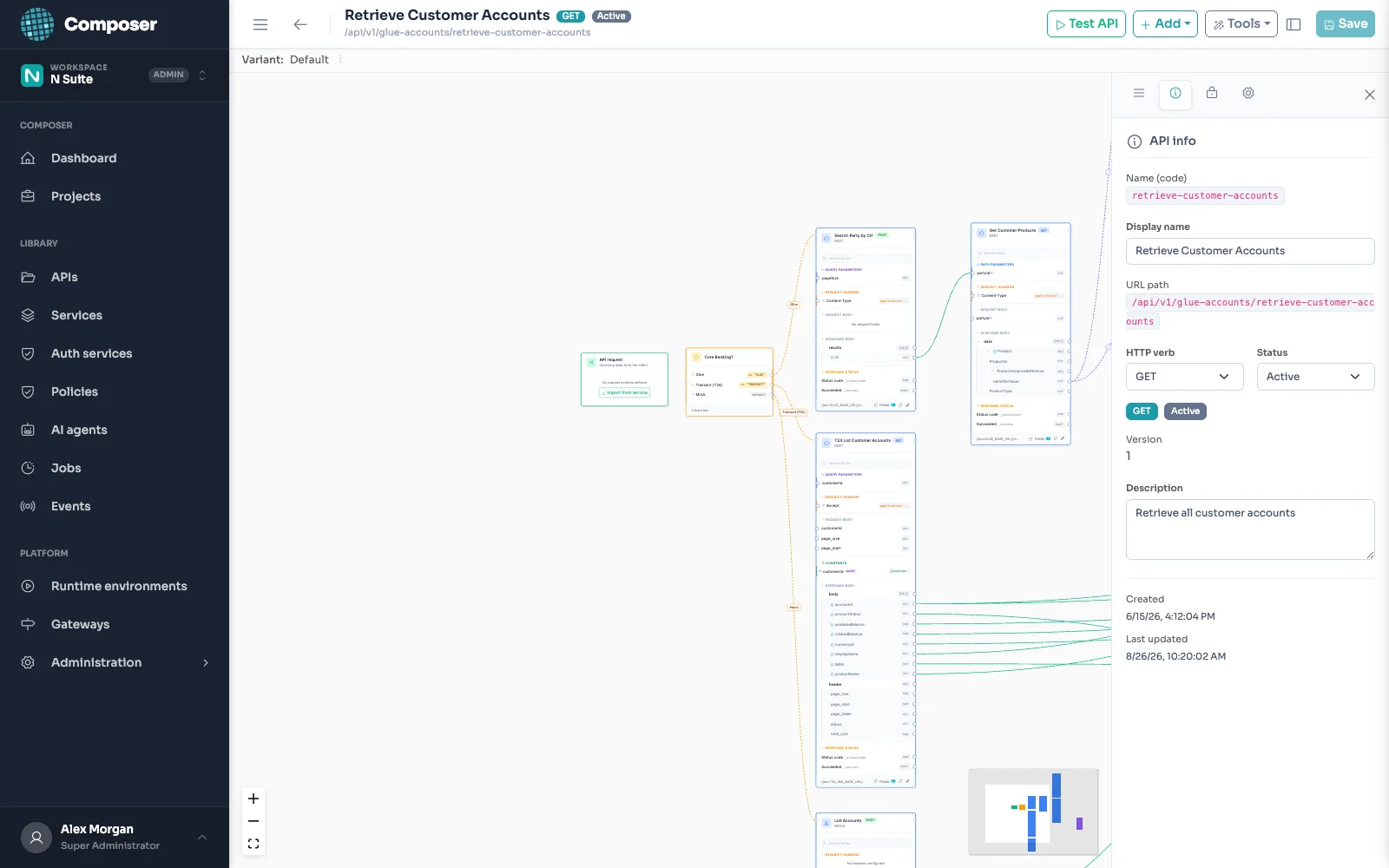Open the Tools dropdown menu

point(1241,24)
